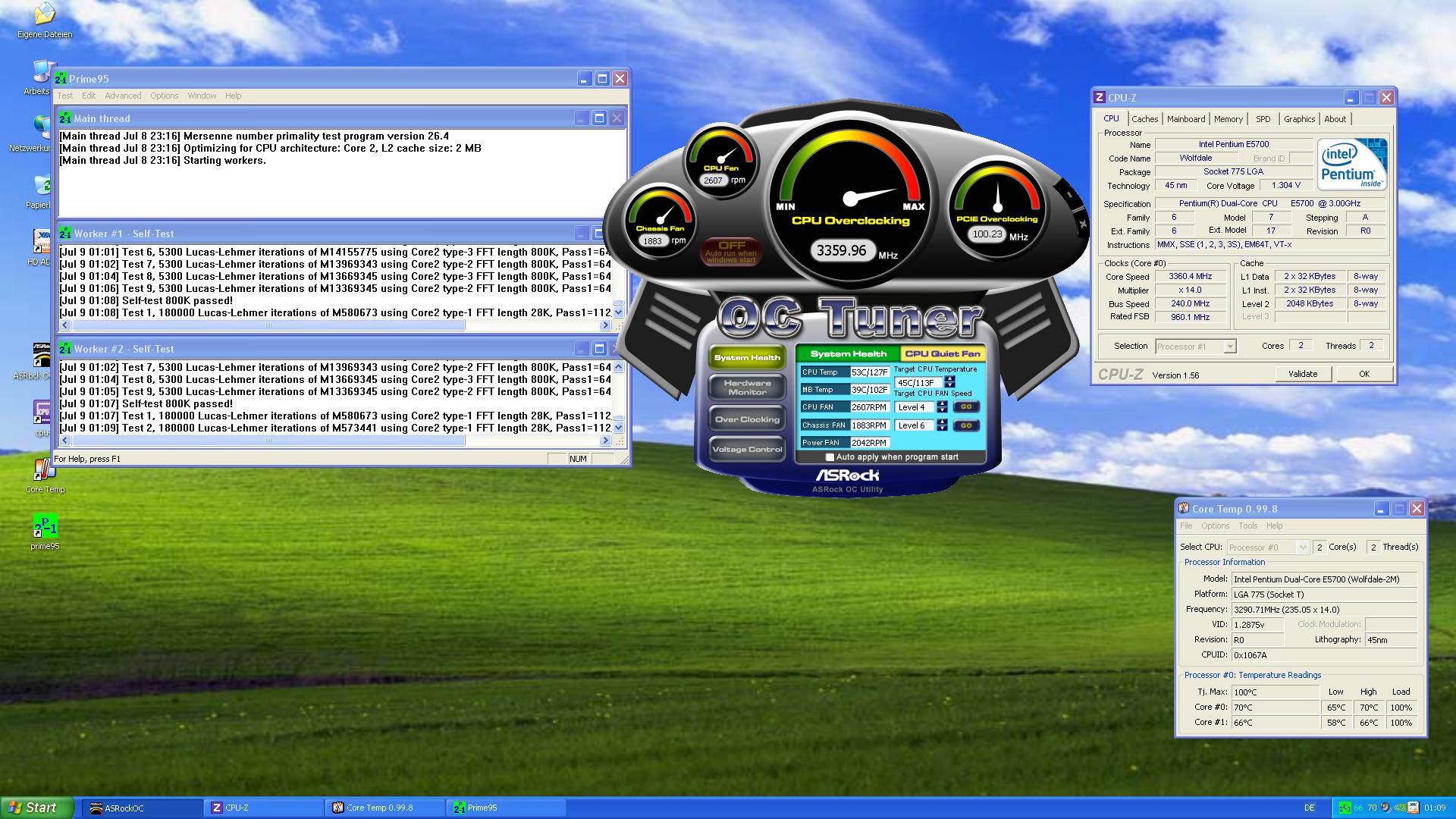Switch to the About tab in CPU-Z
The image size is (1456, 819).
(1335, 119)
